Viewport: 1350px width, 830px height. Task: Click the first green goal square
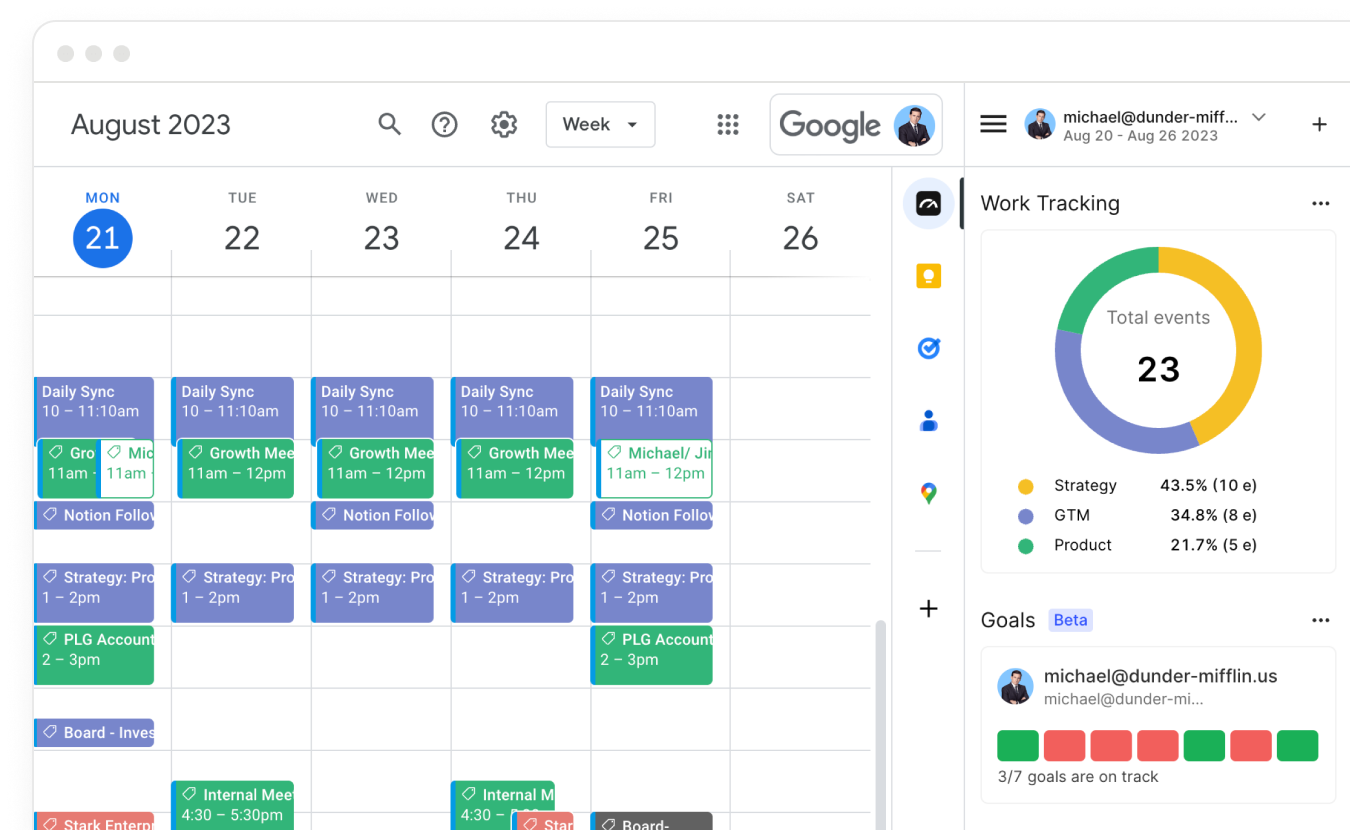[x=1018, y=745]
